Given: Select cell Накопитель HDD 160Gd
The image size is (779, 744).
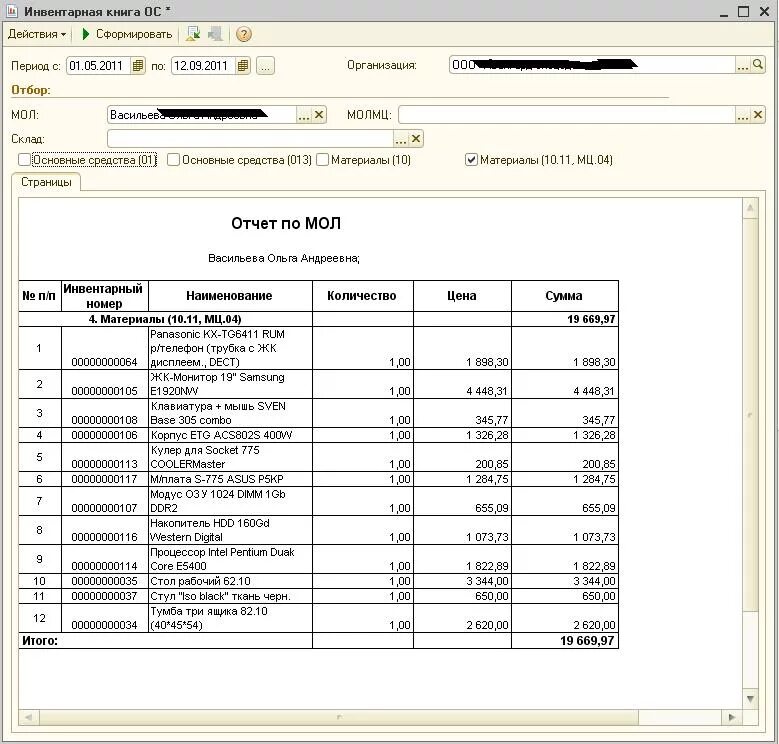Looking at the screenshot, I should point(230,530).
